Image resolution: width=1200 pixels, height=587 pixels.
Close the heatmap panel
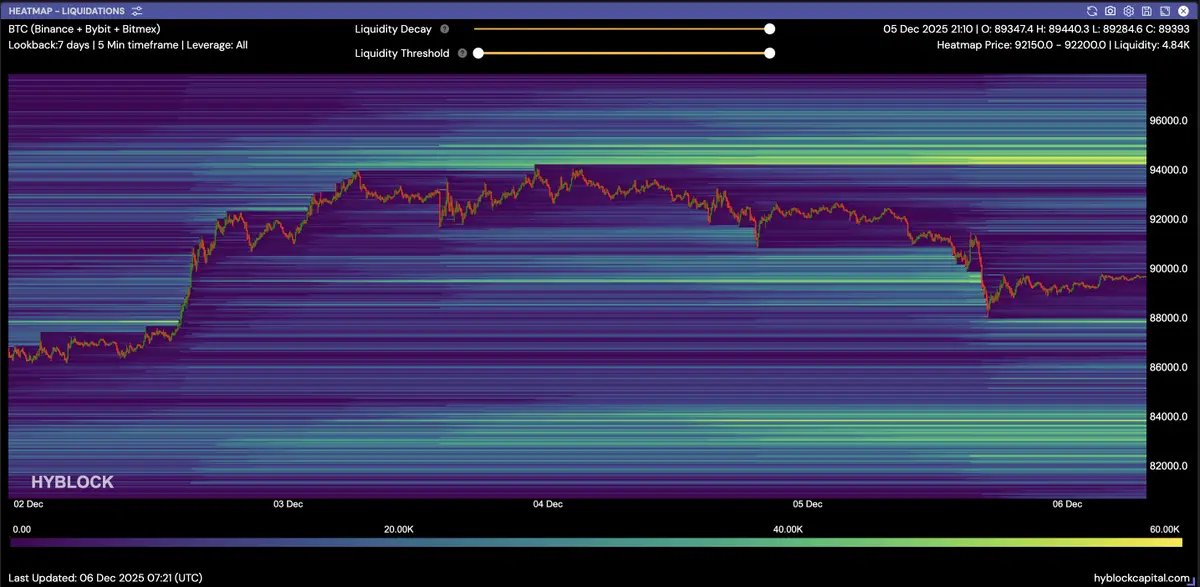click(1181, 10)
